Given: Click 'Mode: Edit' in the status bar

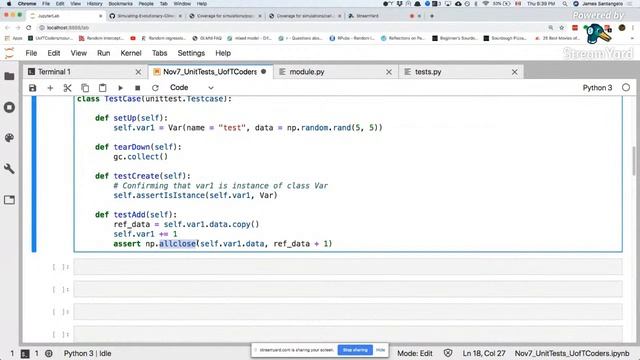Looking at the screenshot, I should point(415,353).
